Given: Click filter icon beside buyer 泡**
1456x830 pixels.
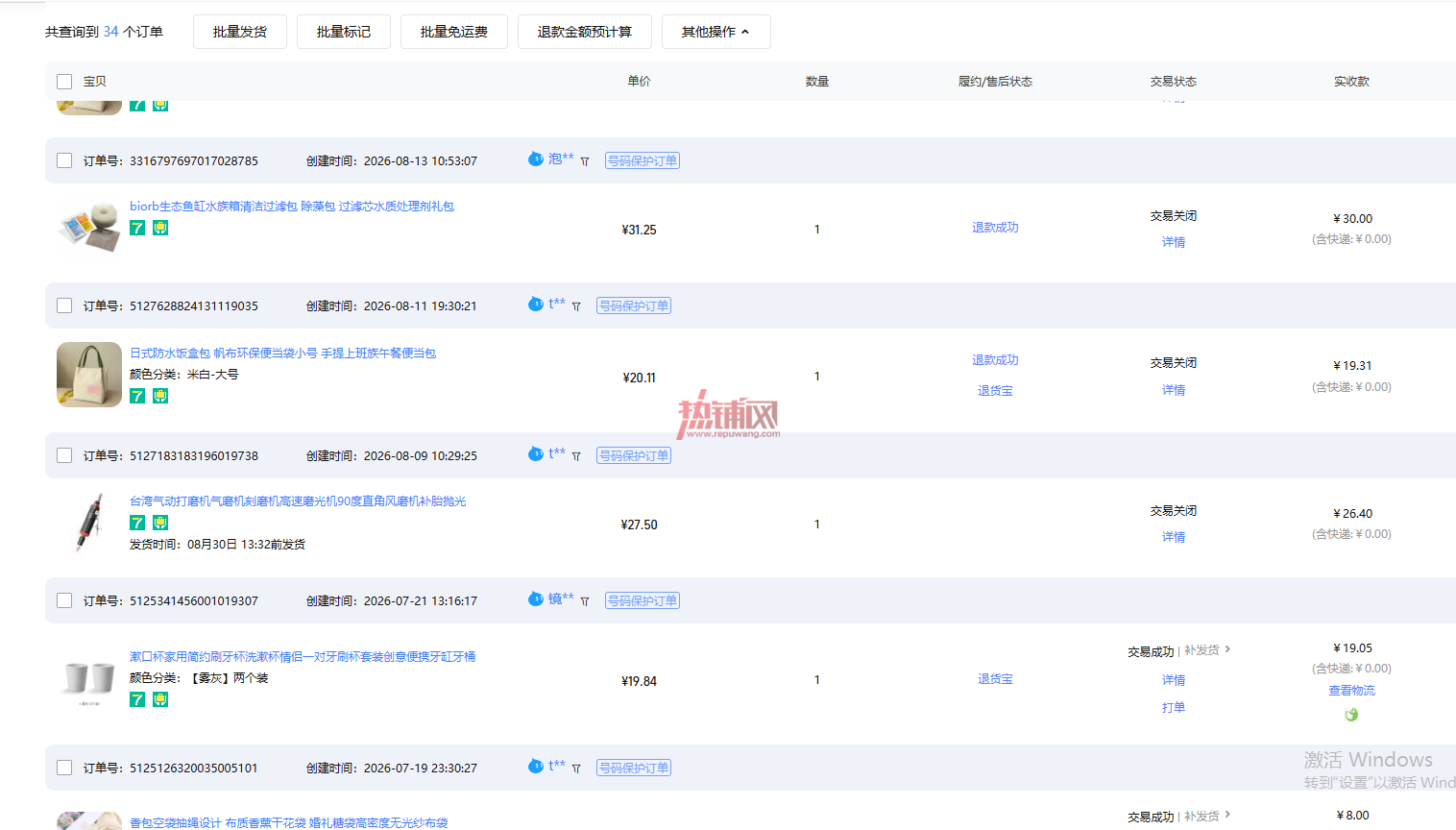Looking at the screenshot, I should [x=585, y=161].
